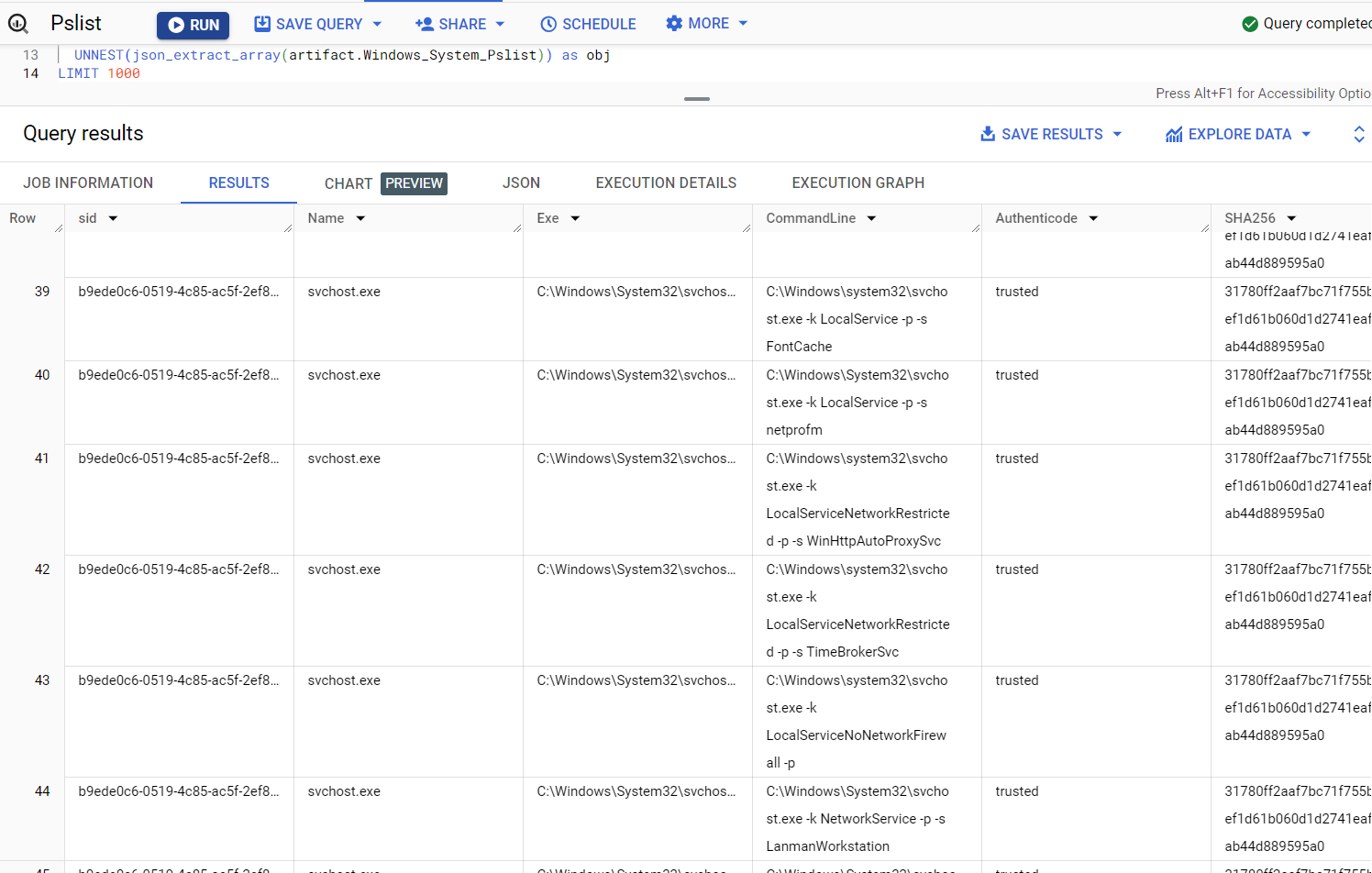This screenshot has height=873, width=1372.
Task: Click the Explore Data chart icon
Action: (1174, 134)
